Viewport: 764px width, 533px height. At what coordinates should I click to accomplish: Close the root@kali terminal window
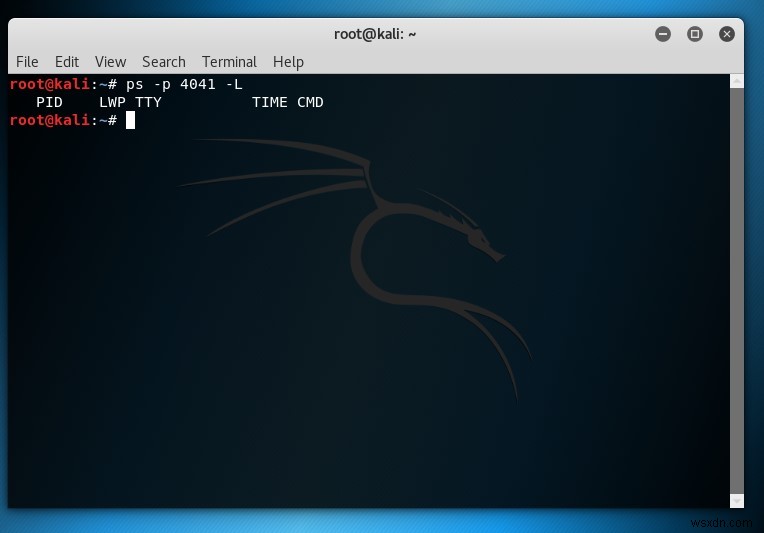coord(726,34)
